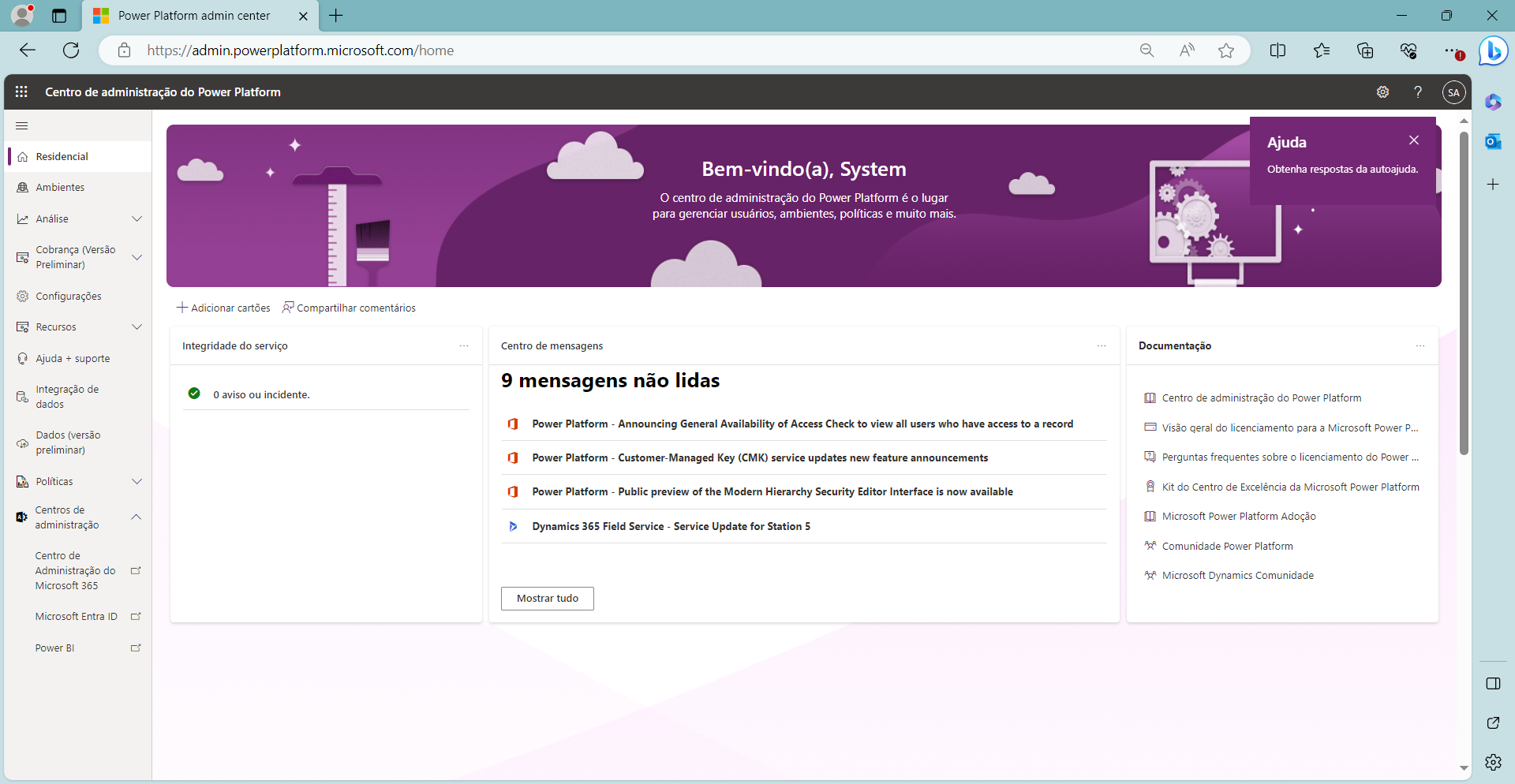Open Perguntas frequentes sobre o licenciamento link

coord(1290,457)
